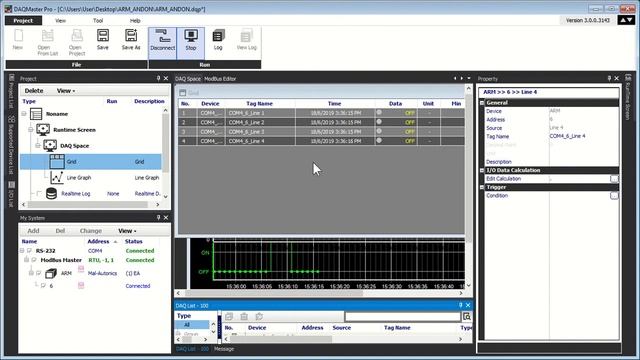Screen dimensions: 640x360
Task: Click the DAQ List search input field
Action: (402, 317)
